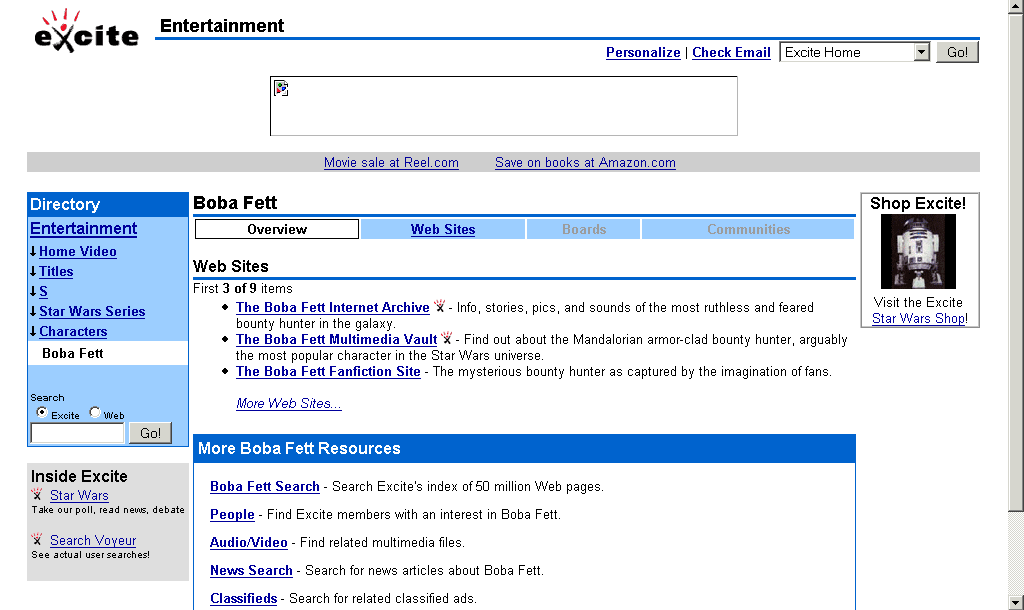The height and width of the screenshot is (610, 1024).
Task: Click the down arrow beside Home Video
Action: pyautogui.click(x=33, y=251)
